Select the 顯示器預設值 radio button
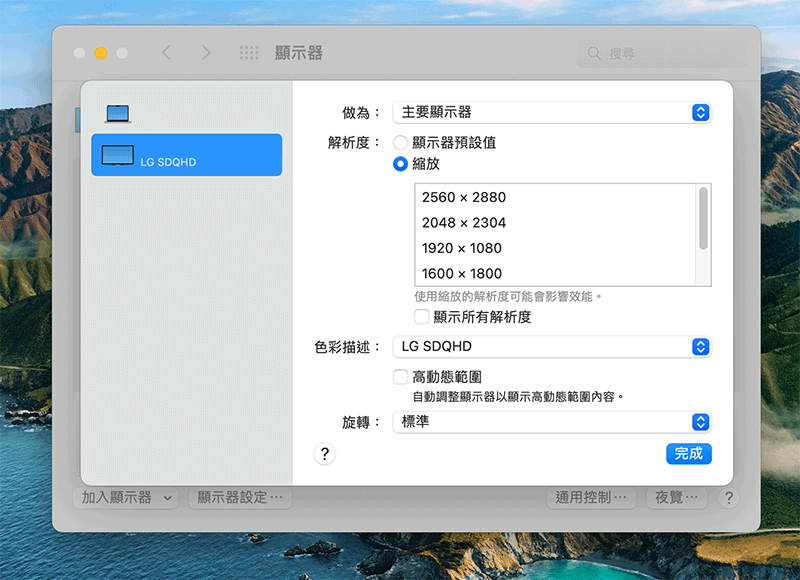Image resolution: width=800 pixels, height=580 pixels. (400, 143)
